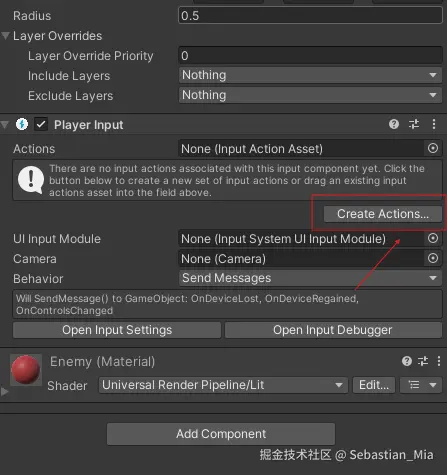
Task: Click the UI Input Module object field
Action: pos(302,238)
